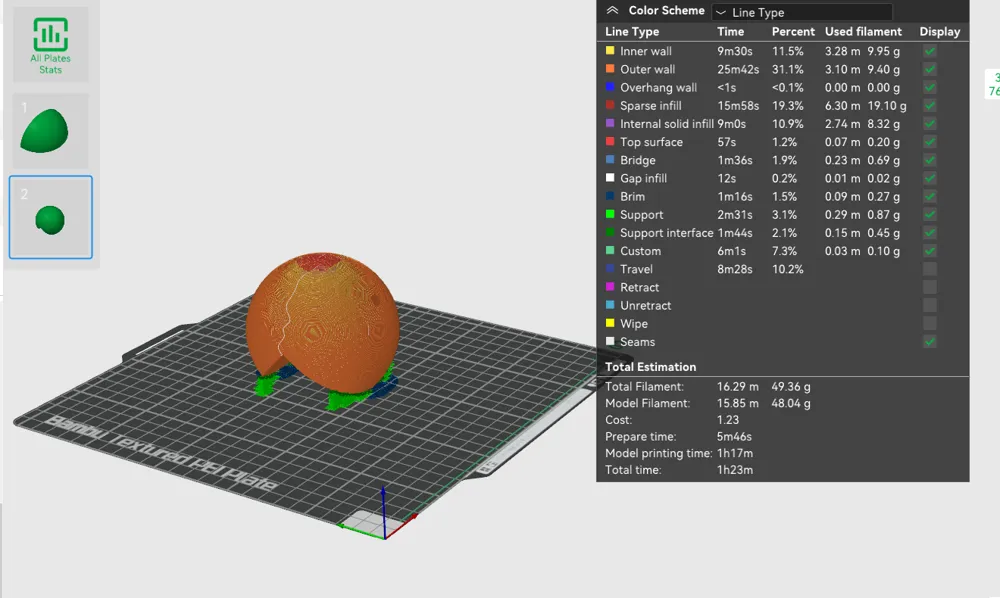Toggle Outer wall display checkbox
The width and height of the screenshot is (1000, 598).
click(x=930, y=69)
